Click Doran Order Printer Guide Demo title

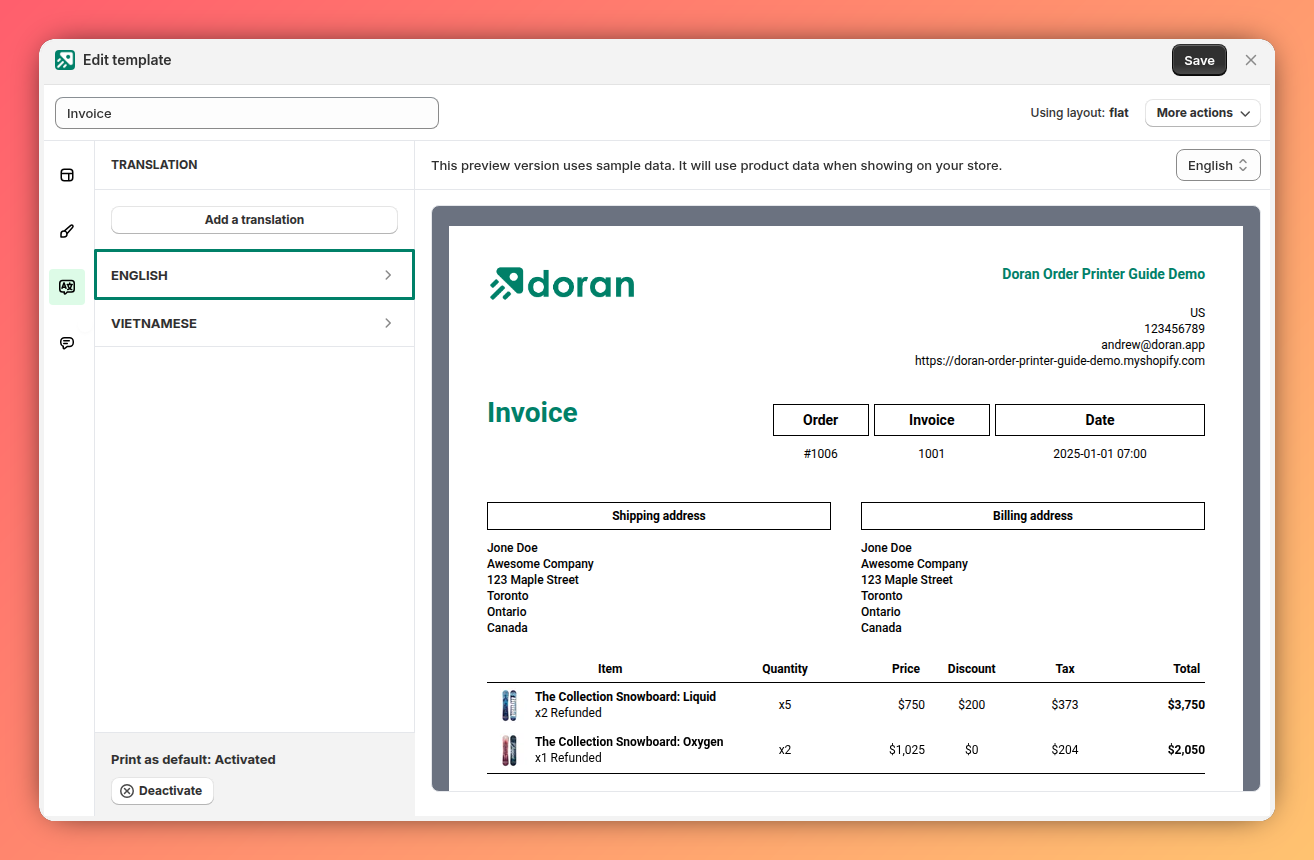pyautogui.click(x=1104, y=274)
